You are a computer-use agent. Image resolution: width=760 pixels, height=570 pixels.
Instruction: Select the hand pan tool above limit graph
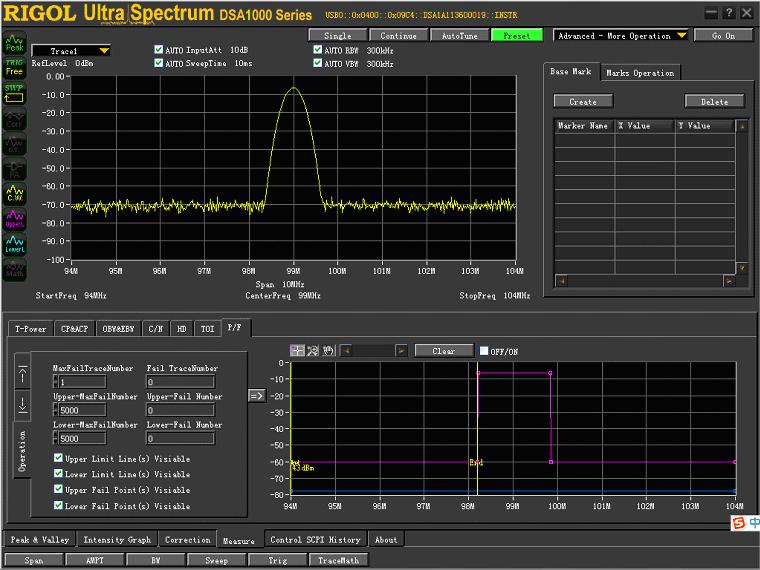pyautogui.click(x=327, y=351)
